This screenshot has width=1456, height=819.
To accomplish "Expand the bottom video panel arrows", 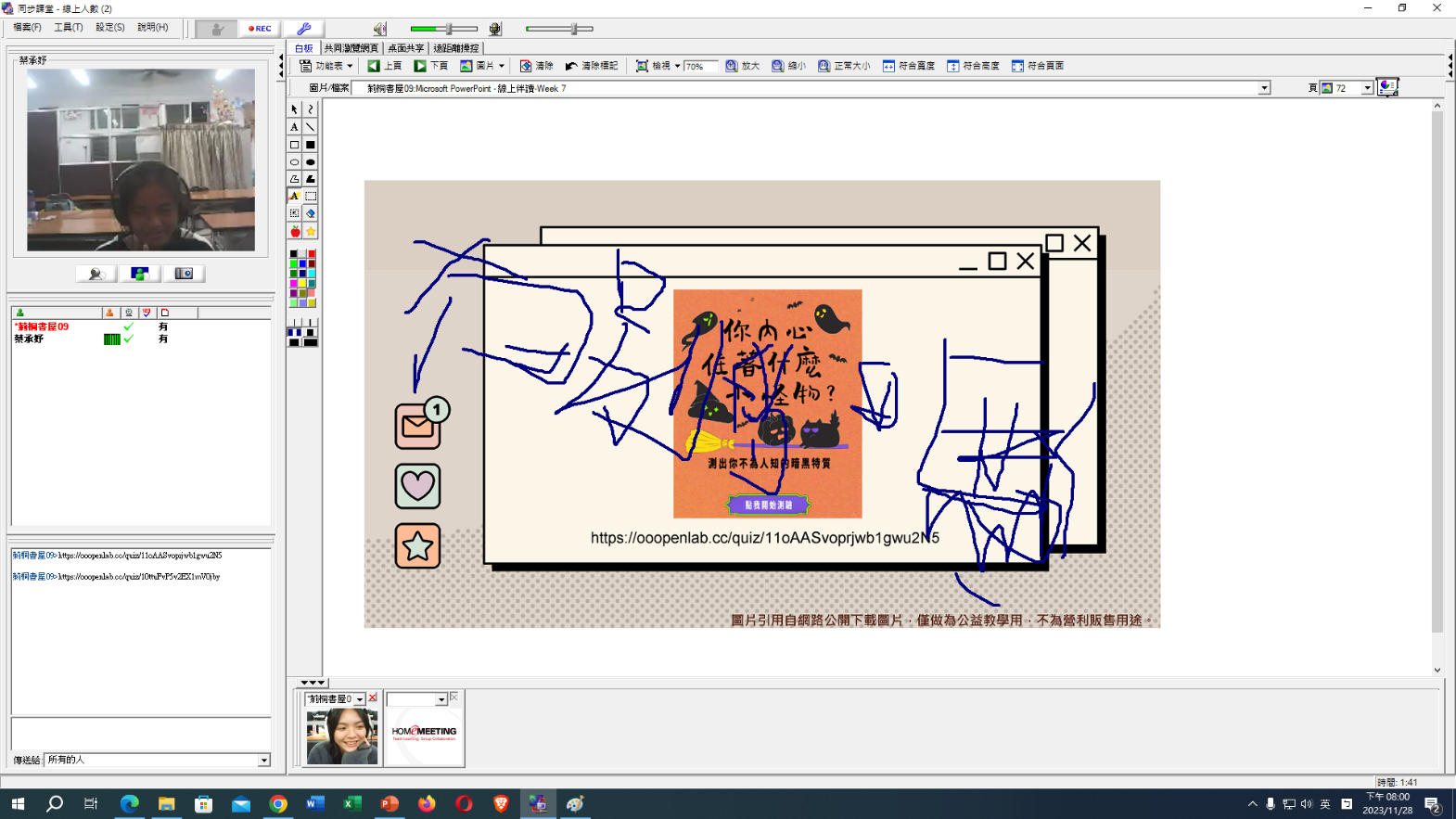I will click(312, 683).
